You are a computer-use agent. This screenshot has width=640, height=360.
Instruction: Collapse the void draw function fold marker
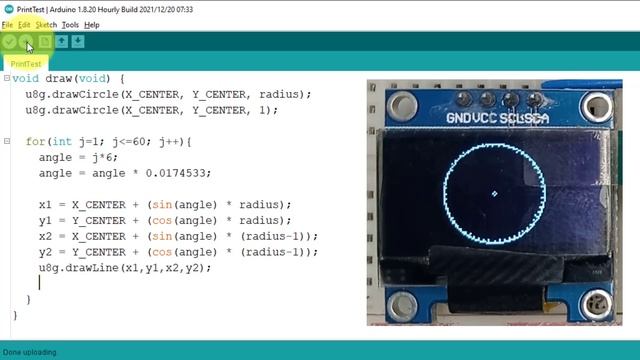7,78
